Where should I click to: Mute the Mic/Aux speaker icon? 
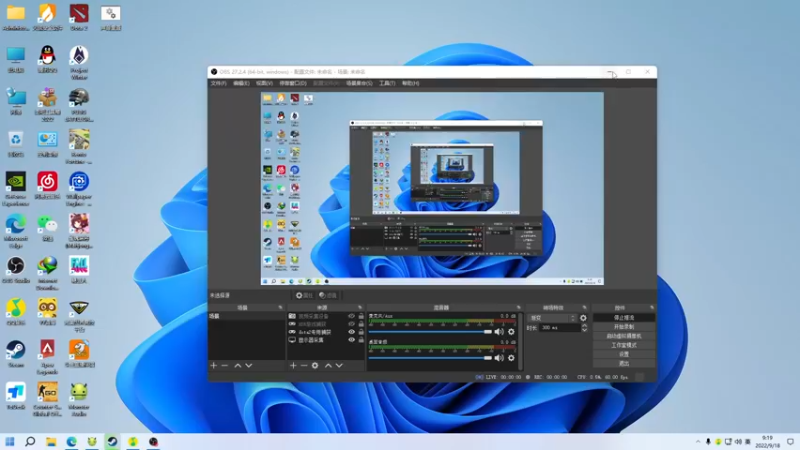pos(499,332)
